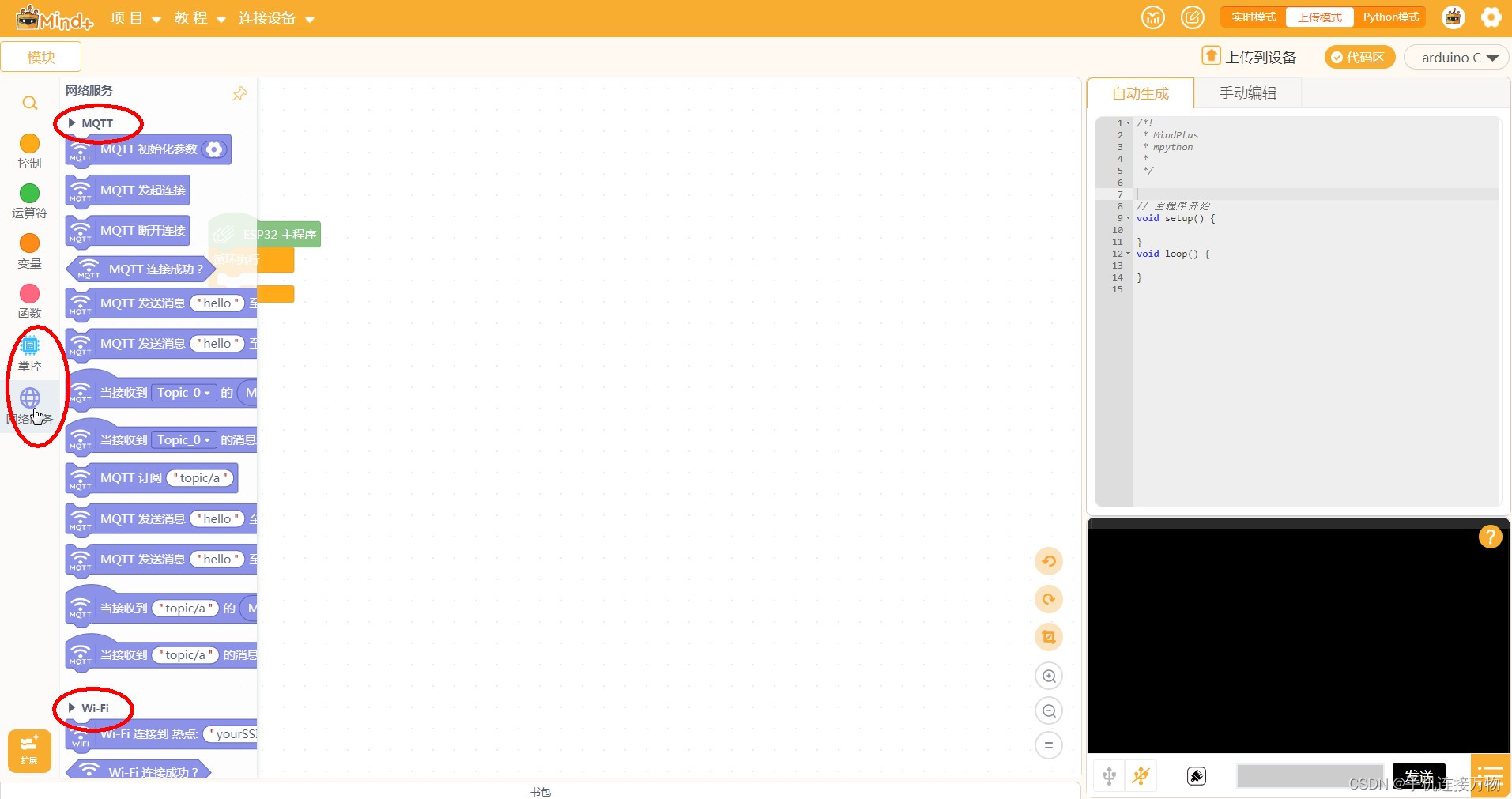Select the Wi-Fi 连接成功? block
Screen dimensions: 1512x799
point(138,771)
